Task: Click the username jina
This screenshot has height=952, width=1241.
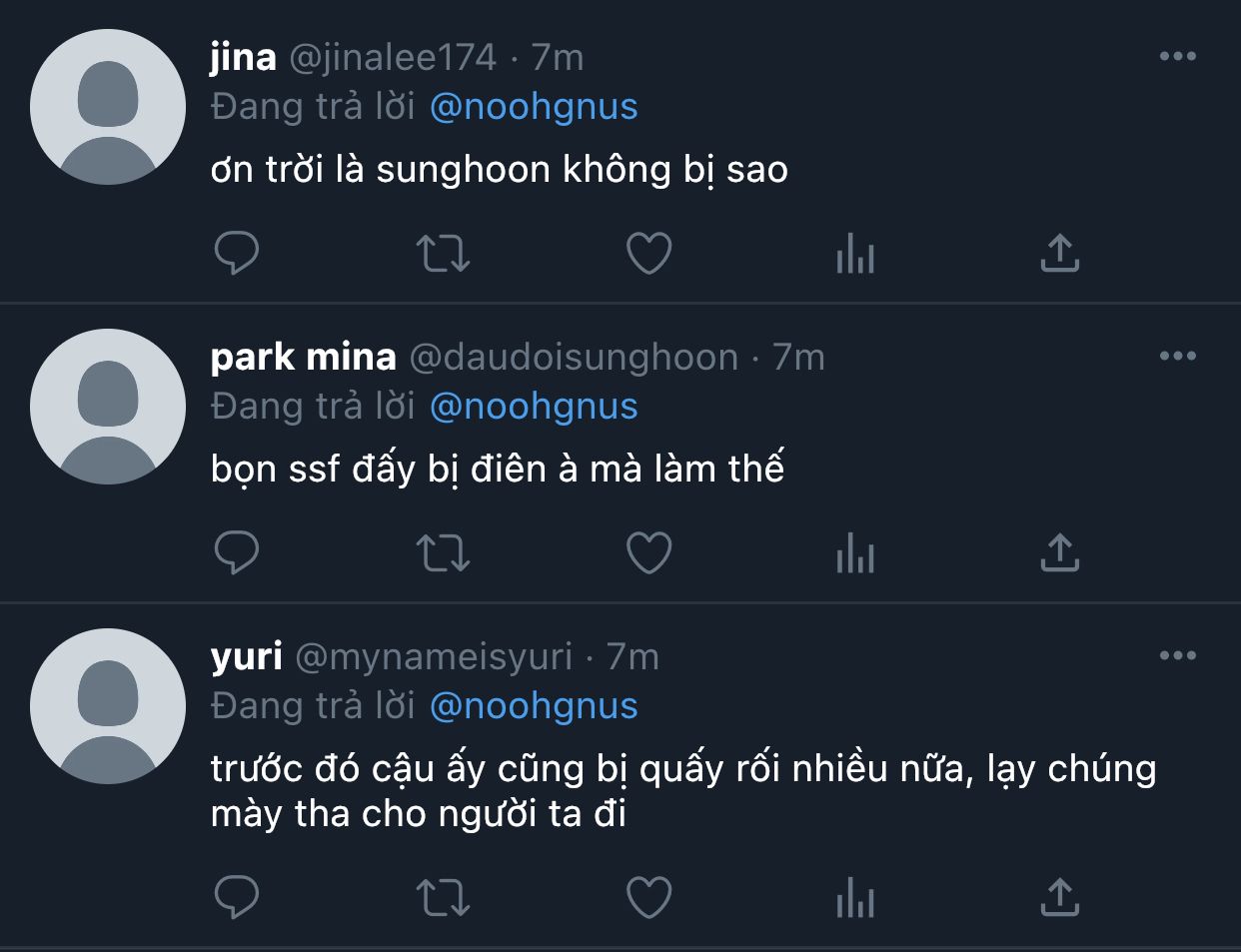Action: click(243, 57)
